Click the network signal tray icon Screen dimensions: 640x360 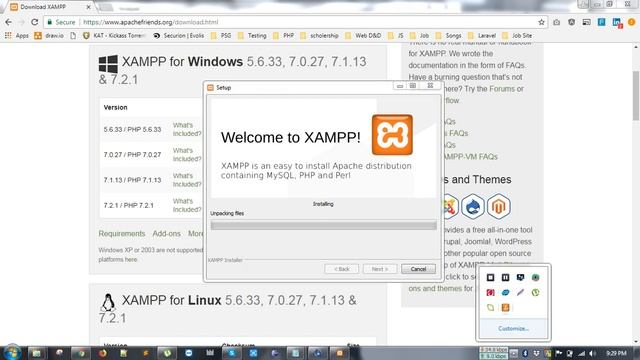pyautogui.click(x=581, y=353)
